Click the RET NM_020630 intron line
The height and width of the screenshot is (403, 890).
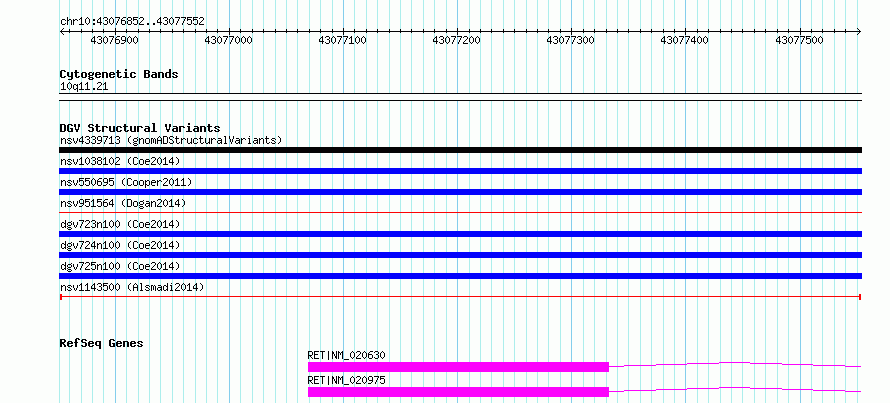click(x=736, y=364)
